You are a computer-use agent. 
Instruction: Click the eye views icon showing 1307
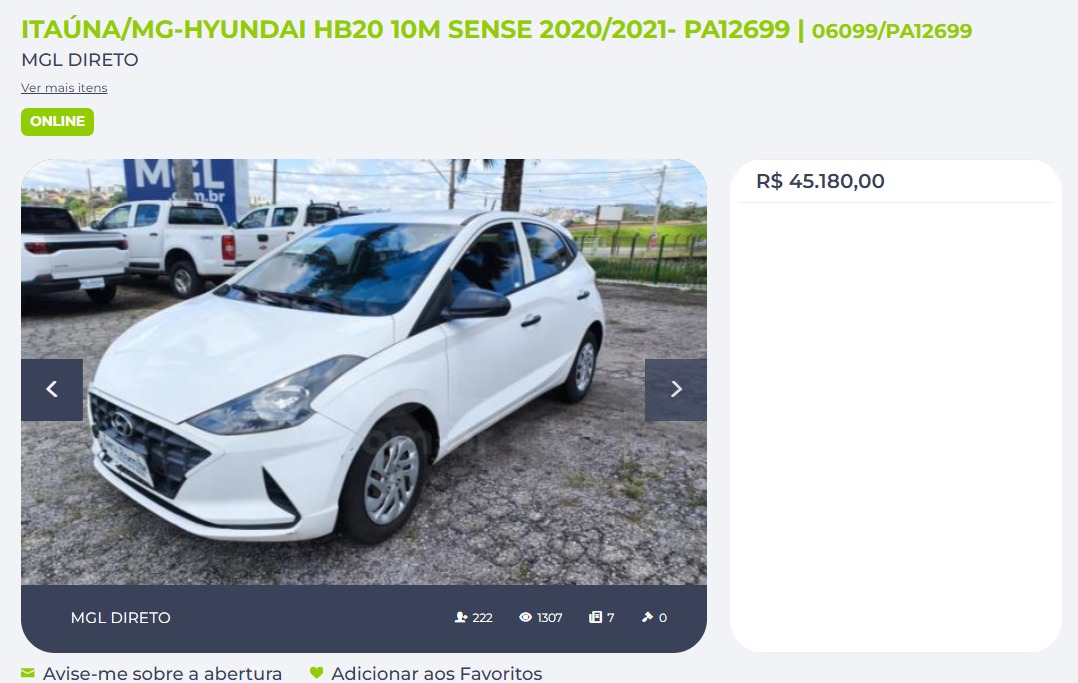[525, 618]
